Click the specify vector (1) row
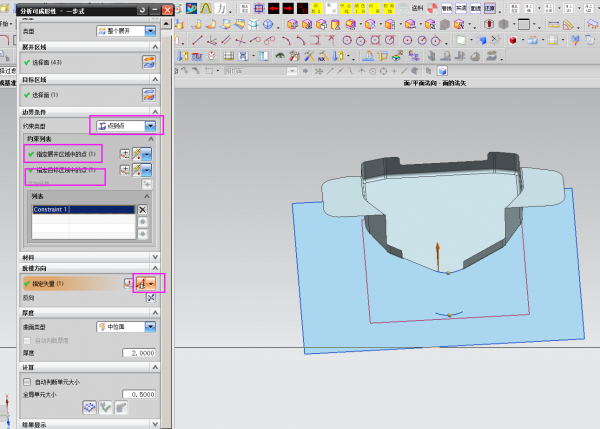The height and width of the screenshot is (429, 600). point(72,284)
